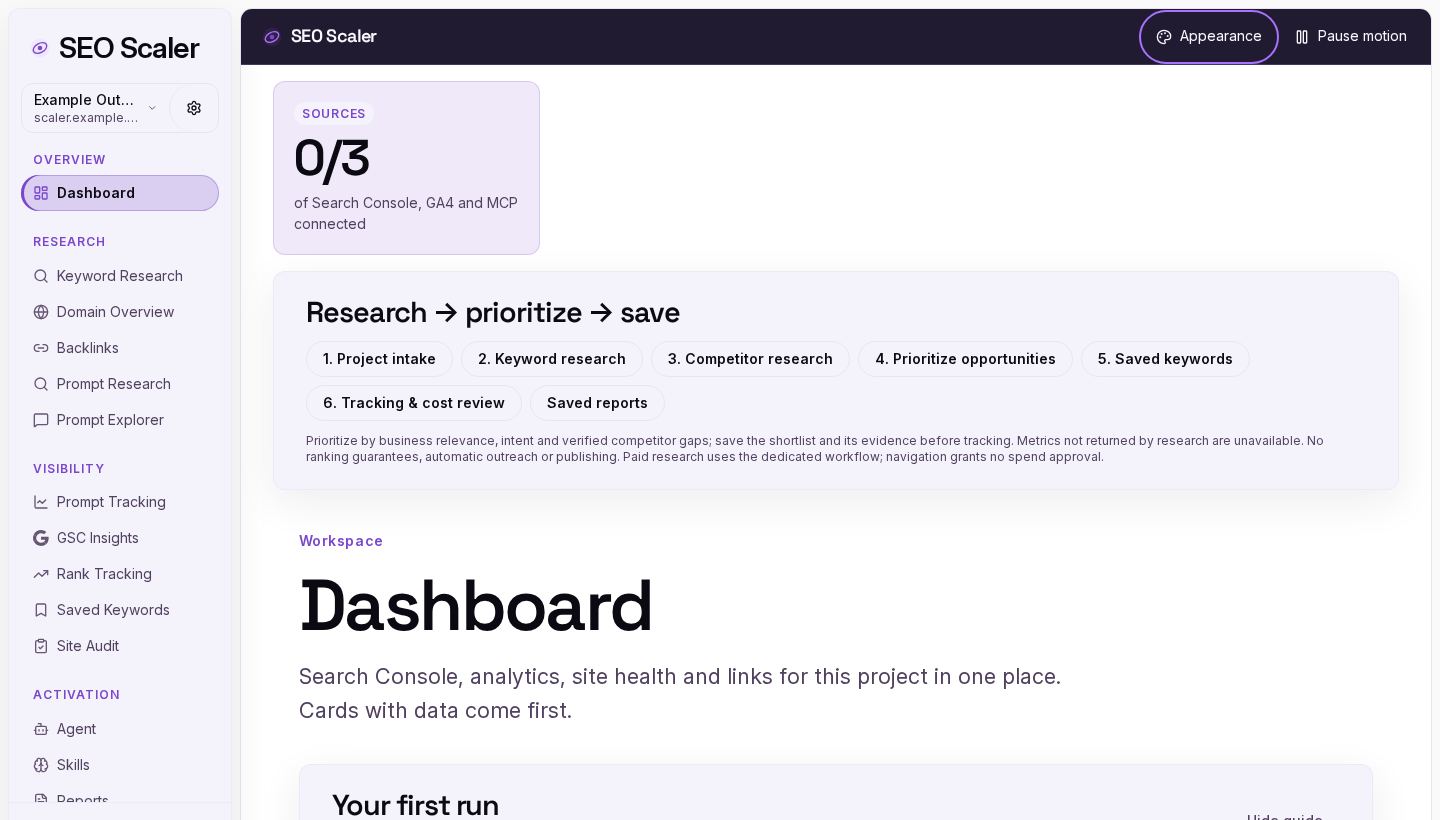The height and width of the screenshot is (820, 1440).
Task: Open GSC Insights from sidebar
Action: 120,538
